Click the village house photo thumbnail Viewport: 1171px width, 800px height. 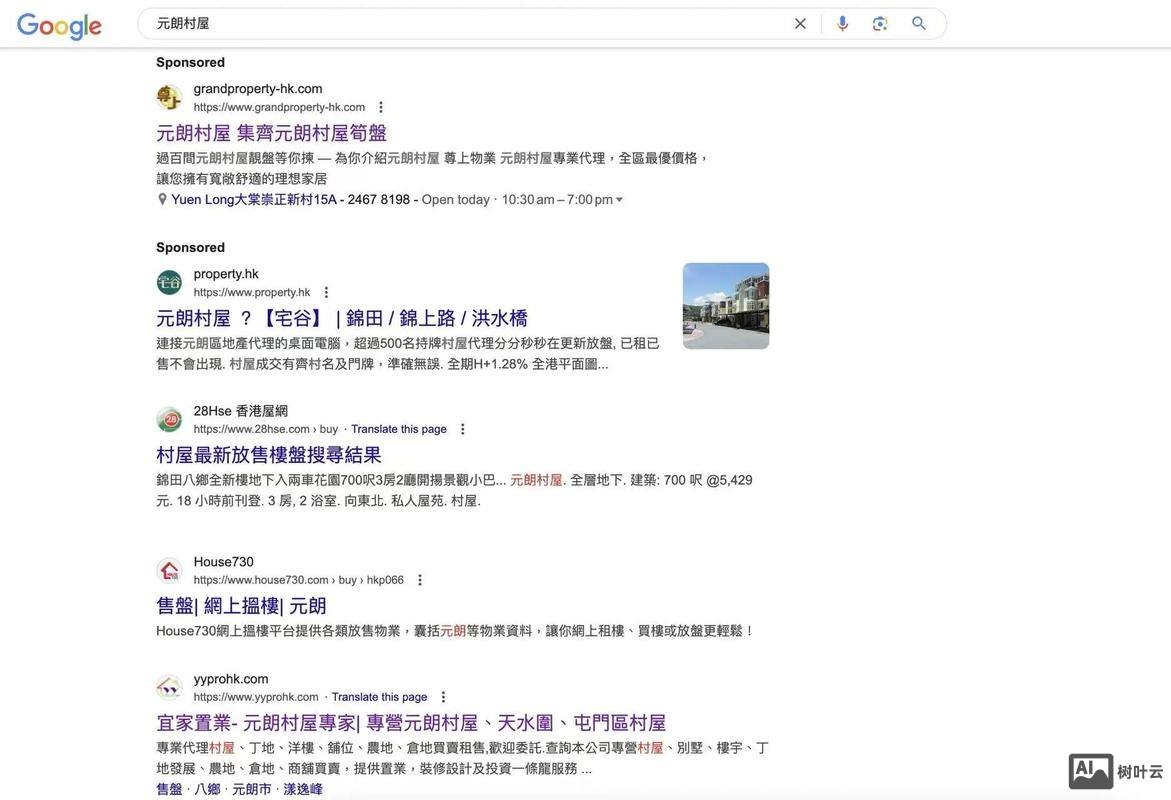click(x=726, y=306)
